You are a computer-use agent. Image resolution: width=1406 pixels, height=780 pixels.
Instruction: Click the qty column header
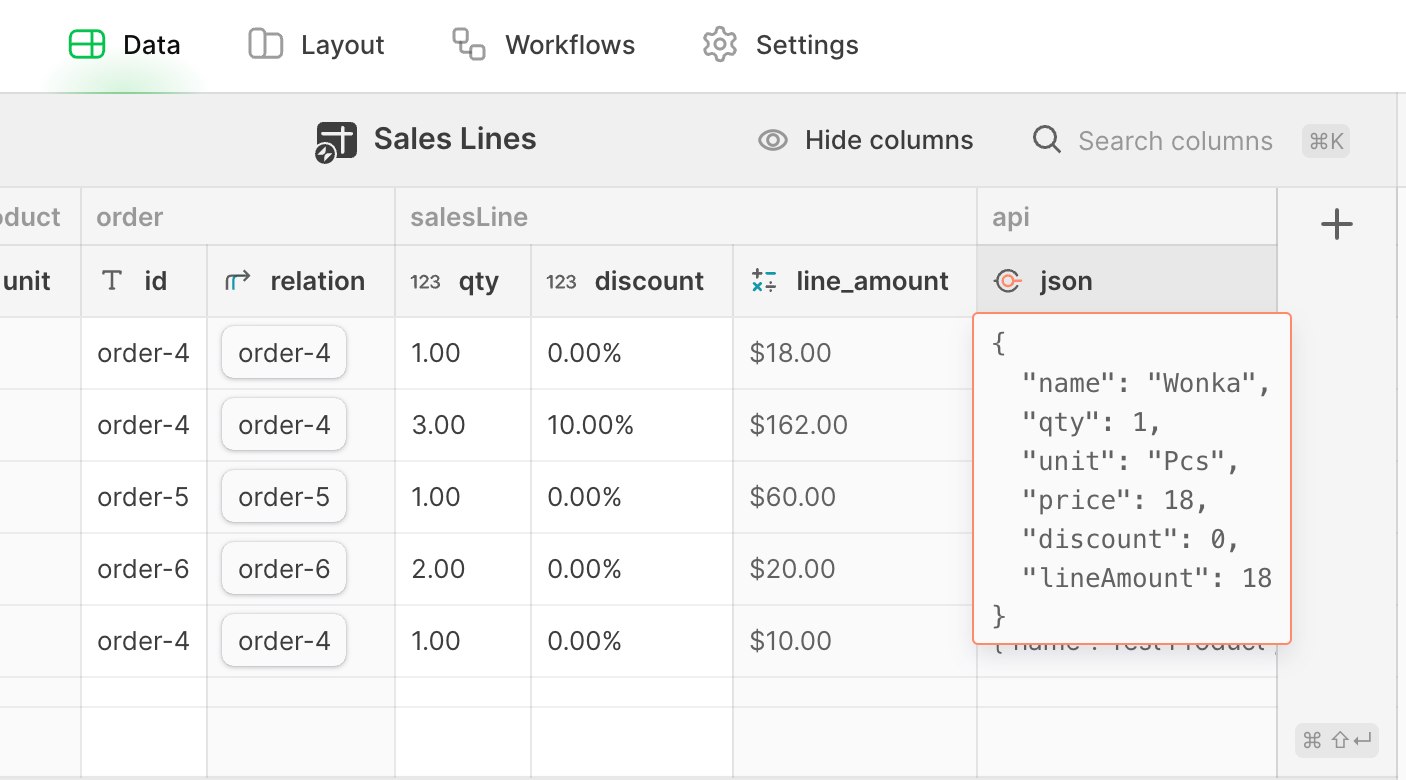point(463,281)
